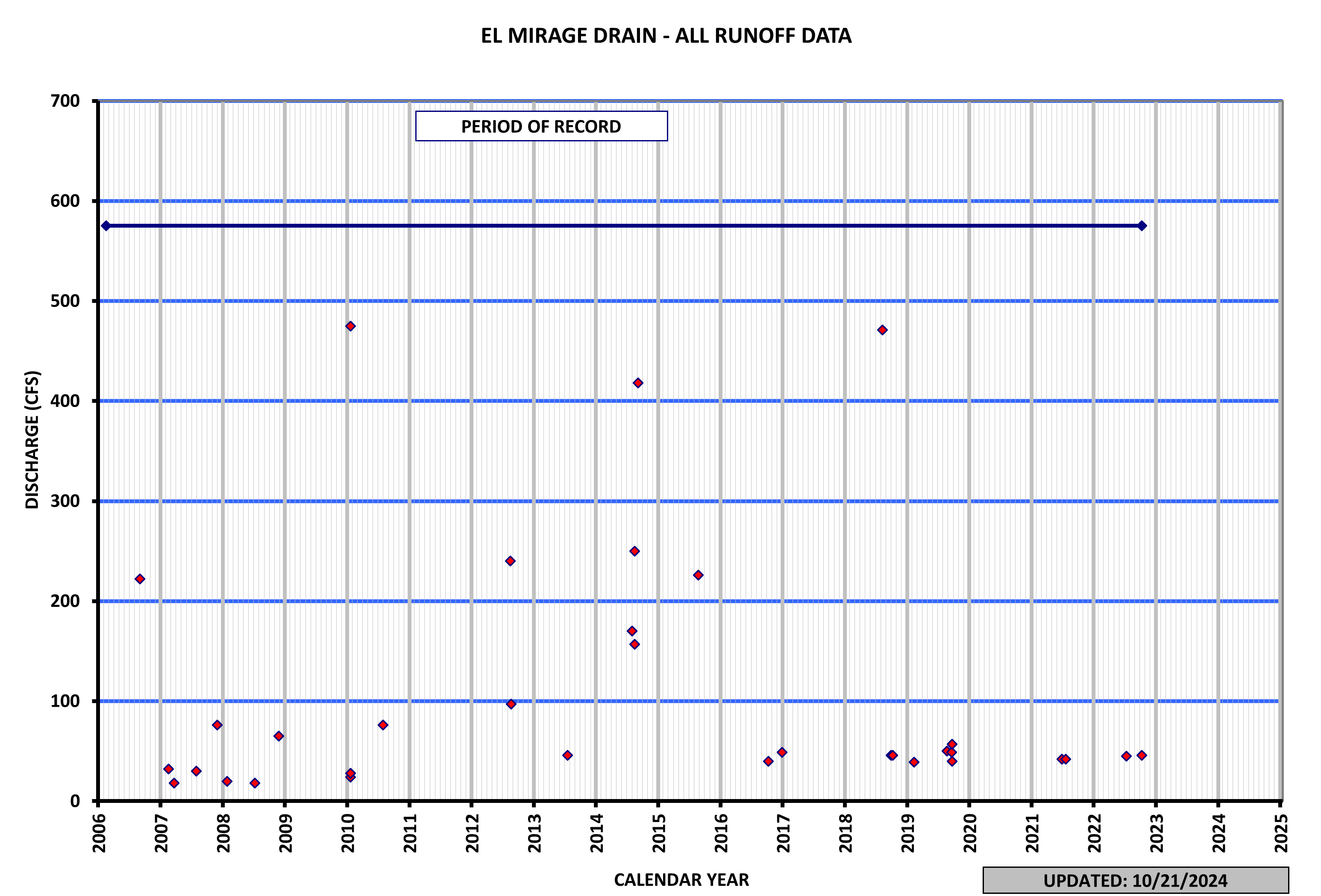Select the 2011 year label
This screenshot has width=1321, height=896.
pyautogui.click(x=411, y=833)
